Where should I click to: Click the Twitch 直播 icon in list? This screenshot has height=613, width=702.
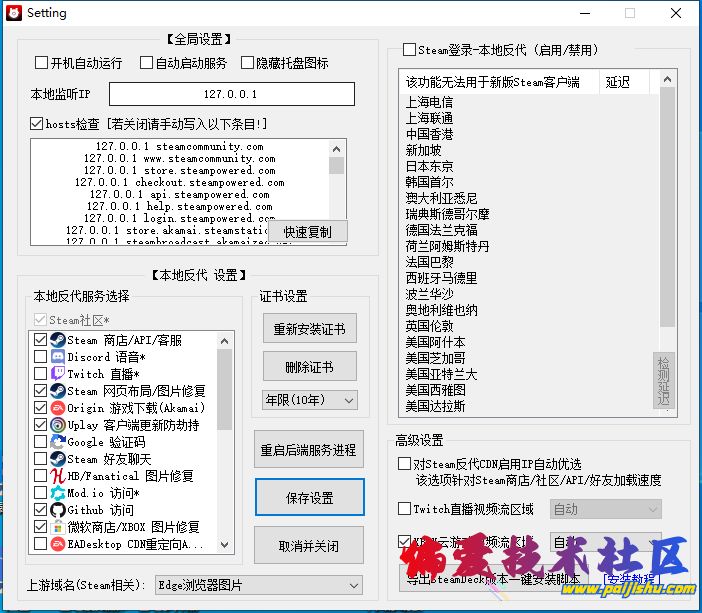(58, 374)
